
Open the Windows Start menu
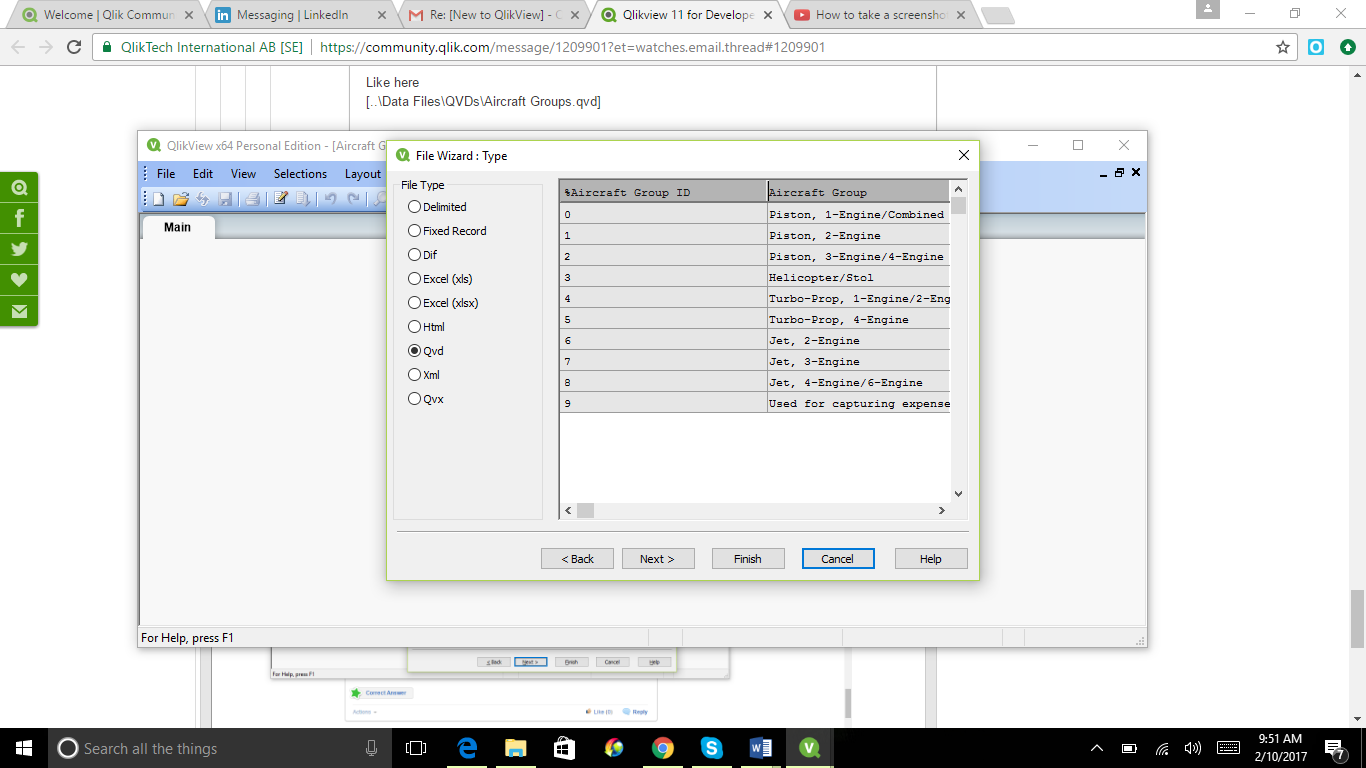click(24, 748)
